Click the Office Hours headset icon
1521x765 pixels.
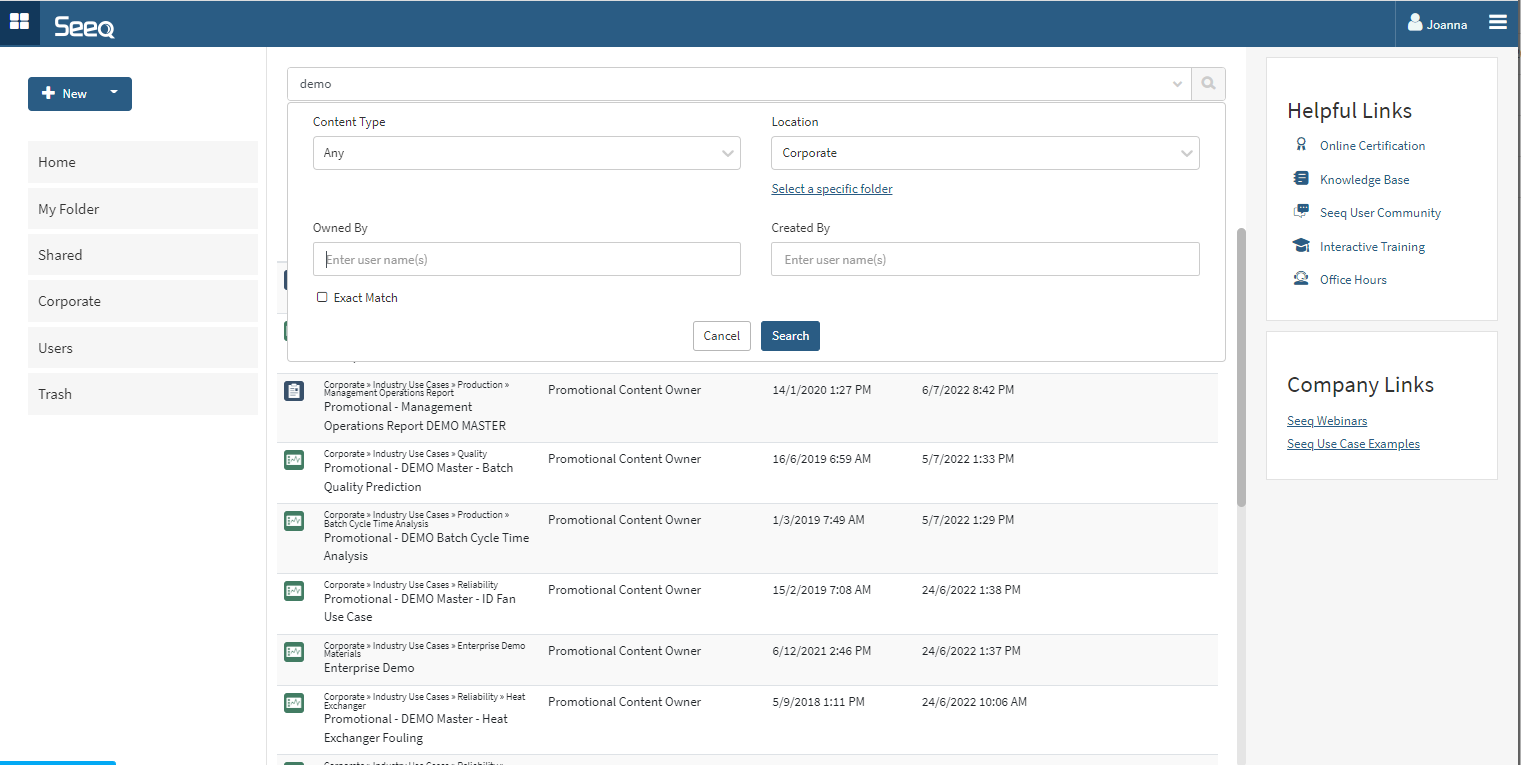coord(1301,279)
